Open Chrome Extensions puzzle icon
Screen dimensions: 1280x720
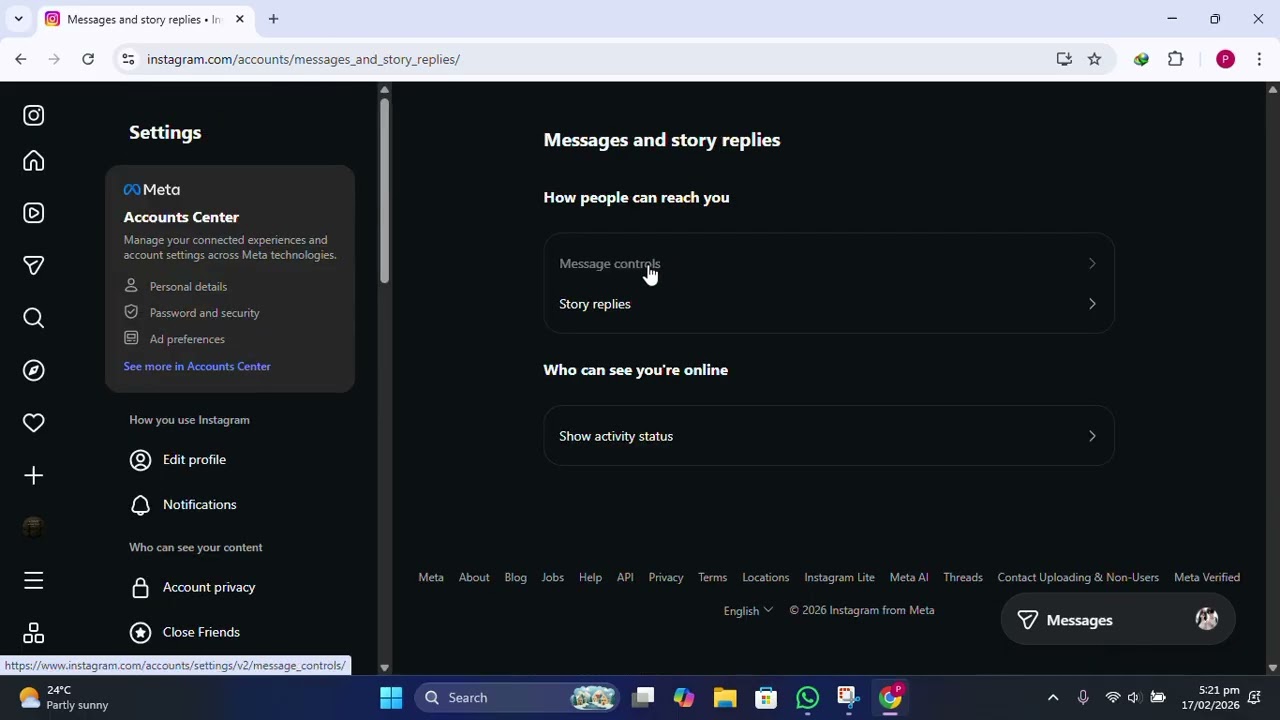click(x=1176, y=59)
